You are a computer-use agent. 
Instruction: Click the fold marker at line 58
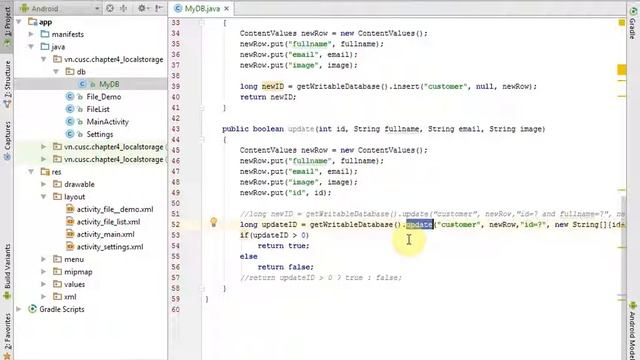(202, 288)
